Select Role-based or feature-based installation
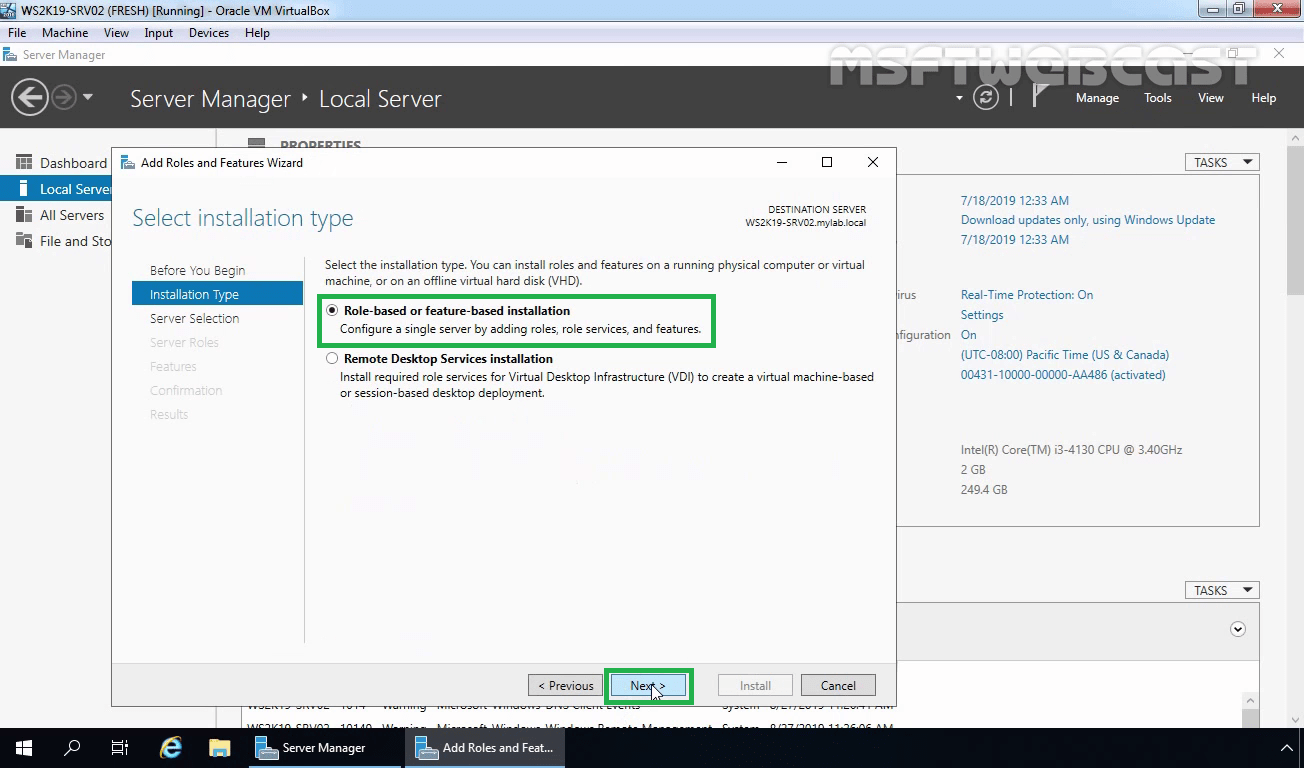 (x=332, y=311)
